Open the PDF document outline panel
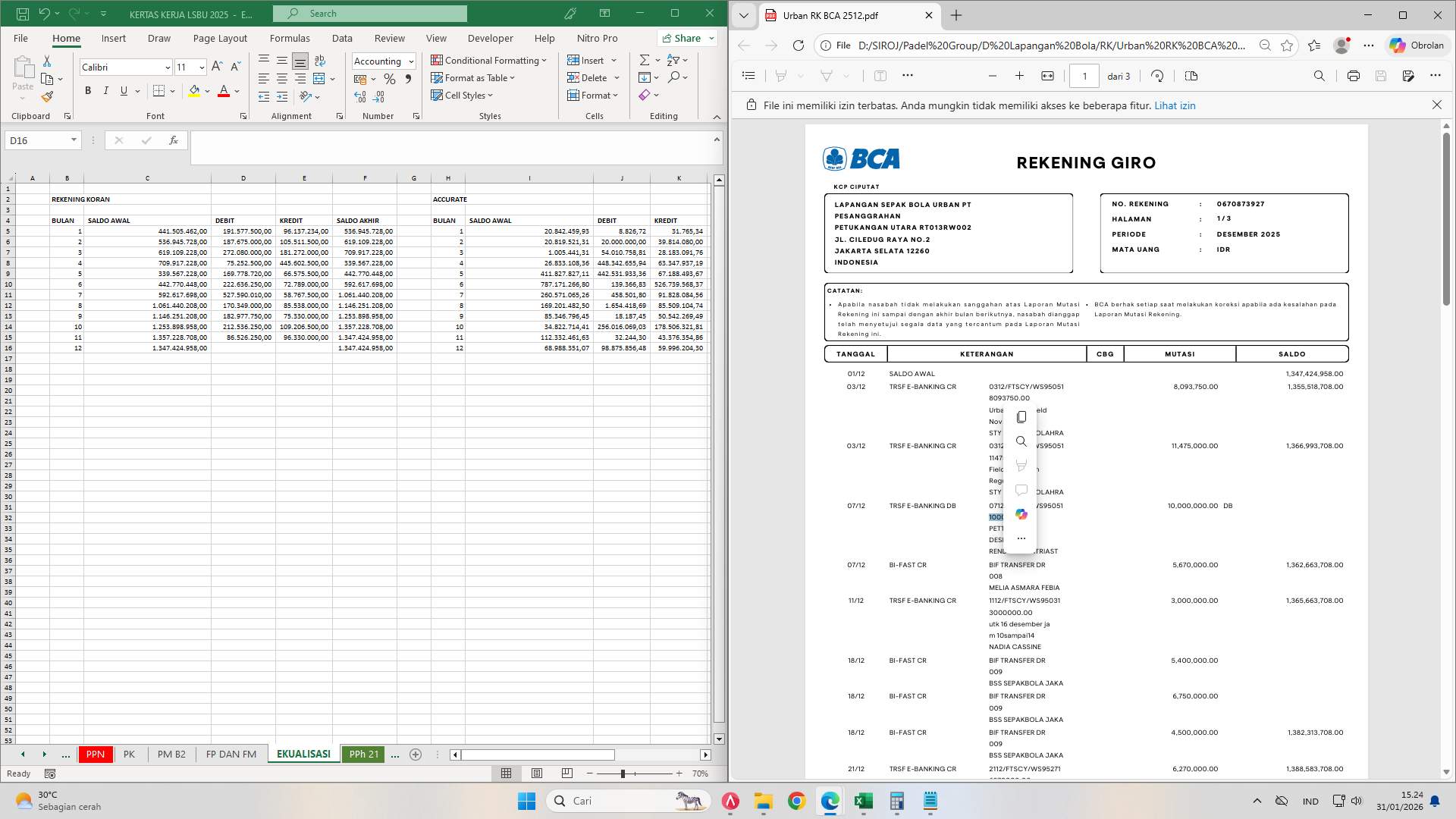1456x819 pixels. [x=748, y=75]
